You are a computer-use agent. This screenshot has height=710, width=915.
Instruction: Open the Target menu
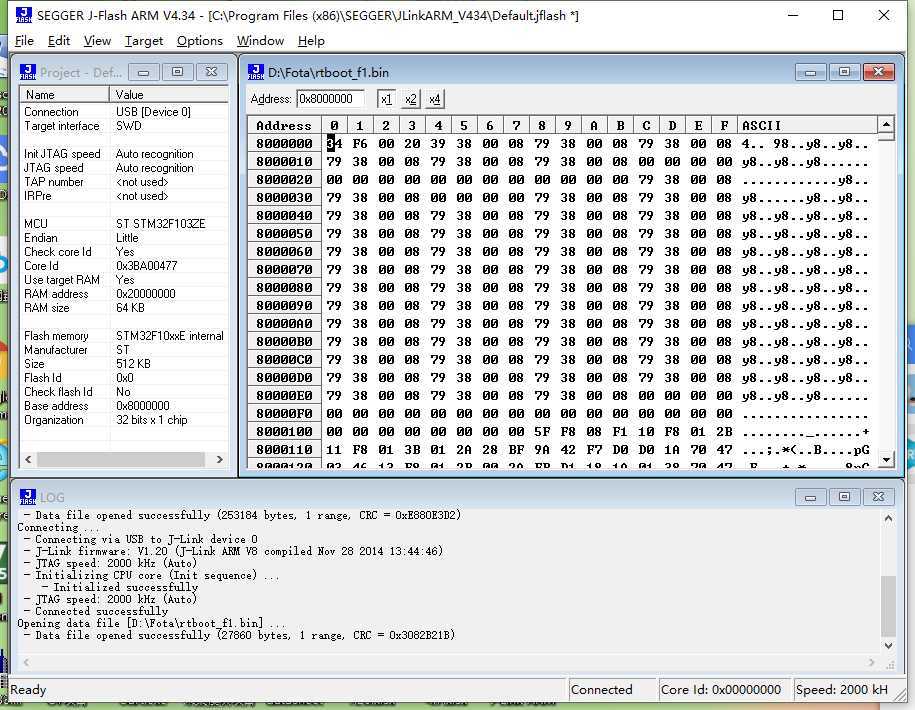point(144,41)
